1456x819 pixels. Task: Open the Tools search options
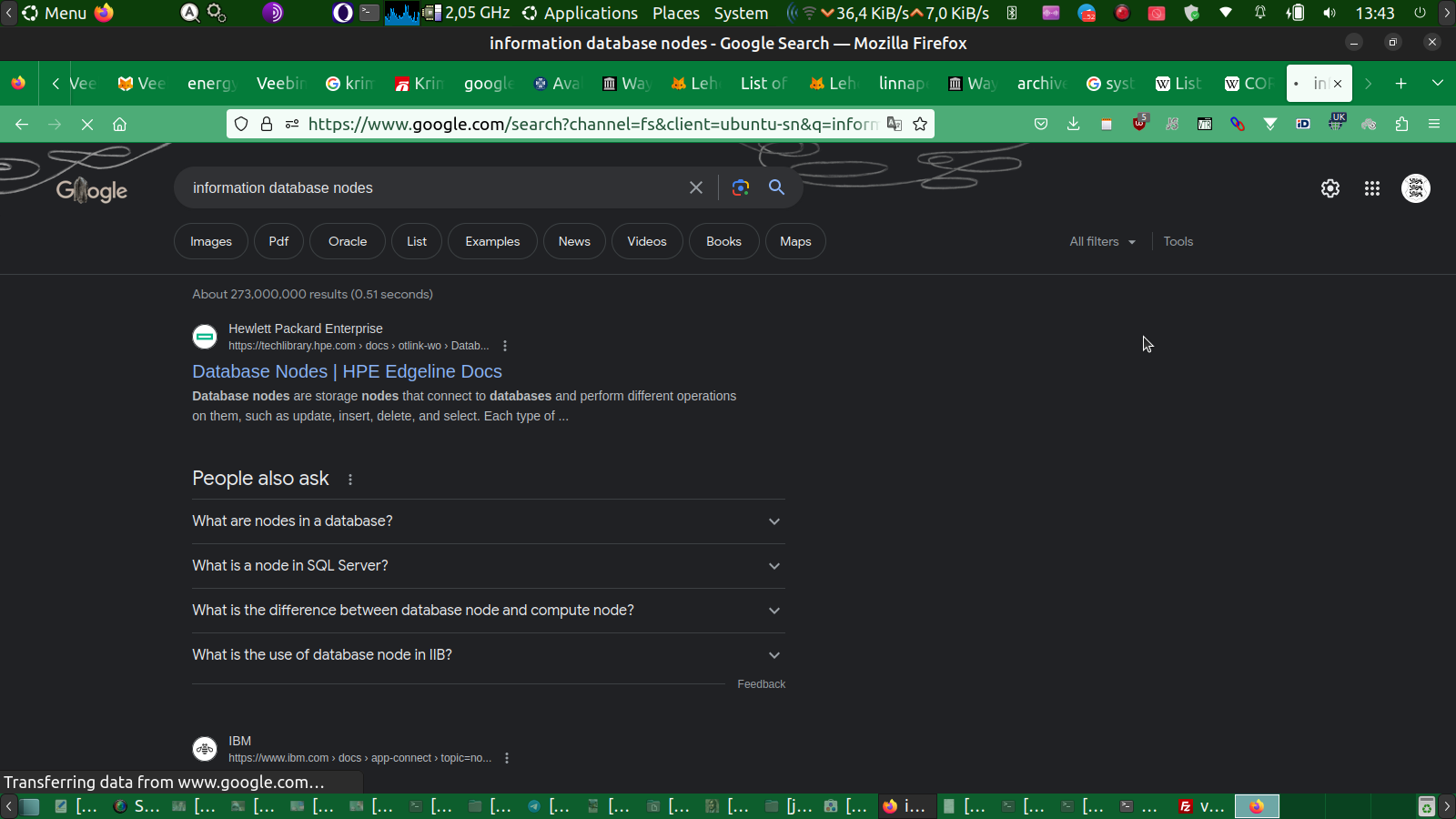point(1178,241)
